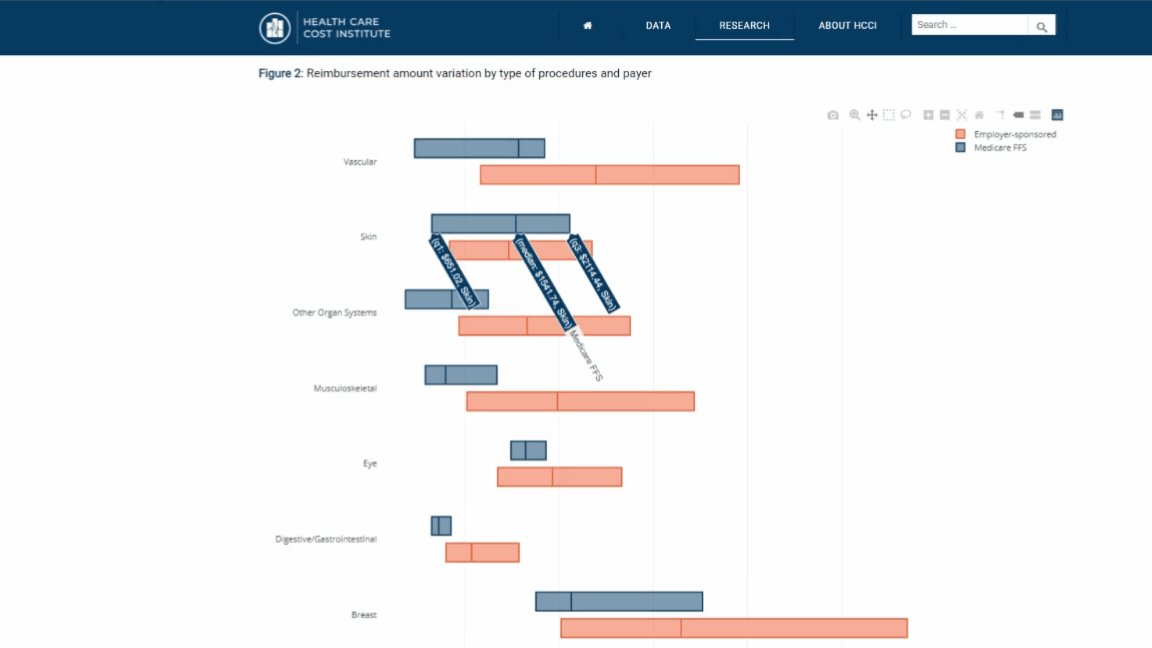Click the Health Care Cost Institute logo
1152x648 pixels.
coord(325,28)
